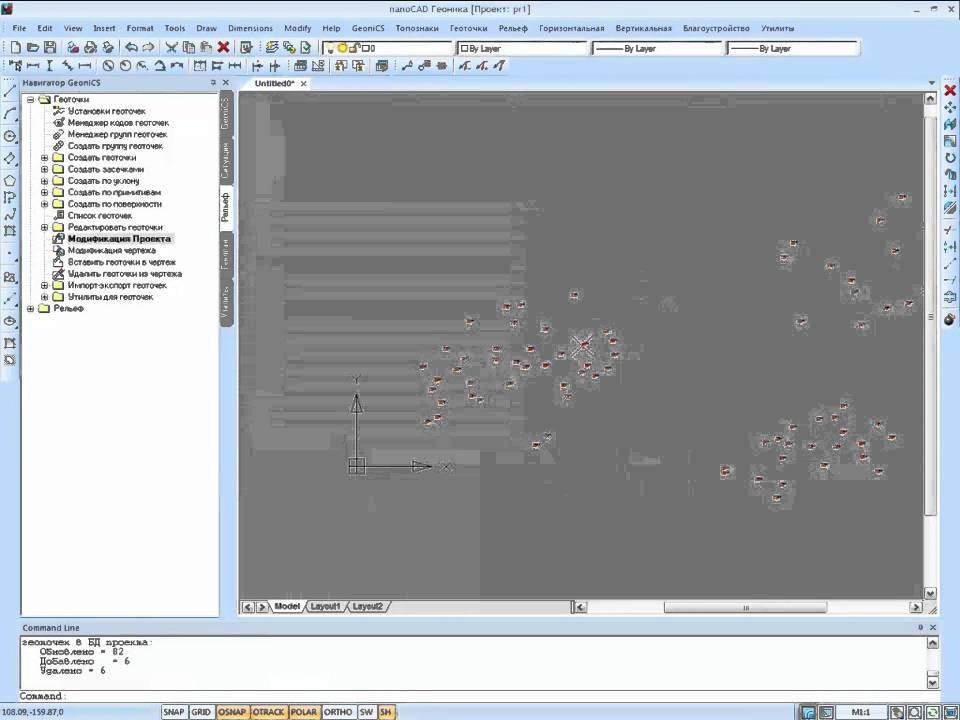Click the layer lightbulb icon in layer box

[x=329, y=48]
